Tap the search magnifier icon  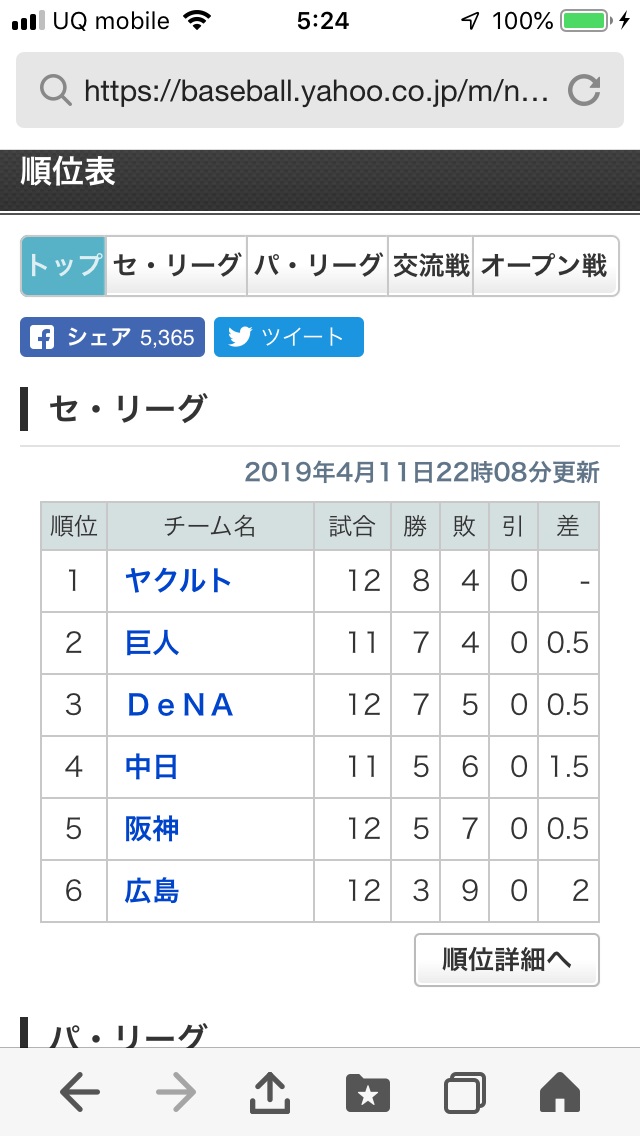pyautogui.click(x=55, y=91)
